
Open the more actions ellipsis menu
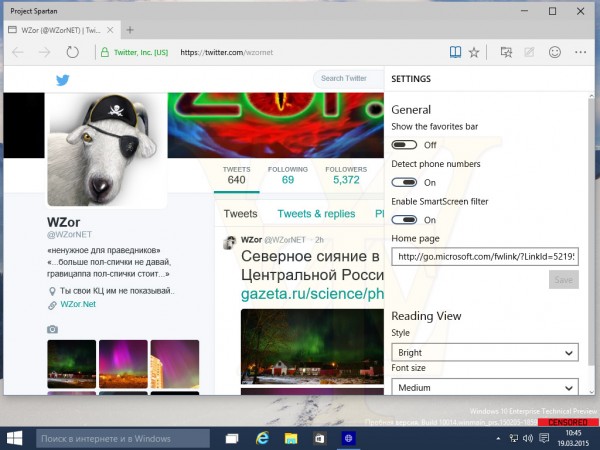pyautogui.click(x=581, y=52)
